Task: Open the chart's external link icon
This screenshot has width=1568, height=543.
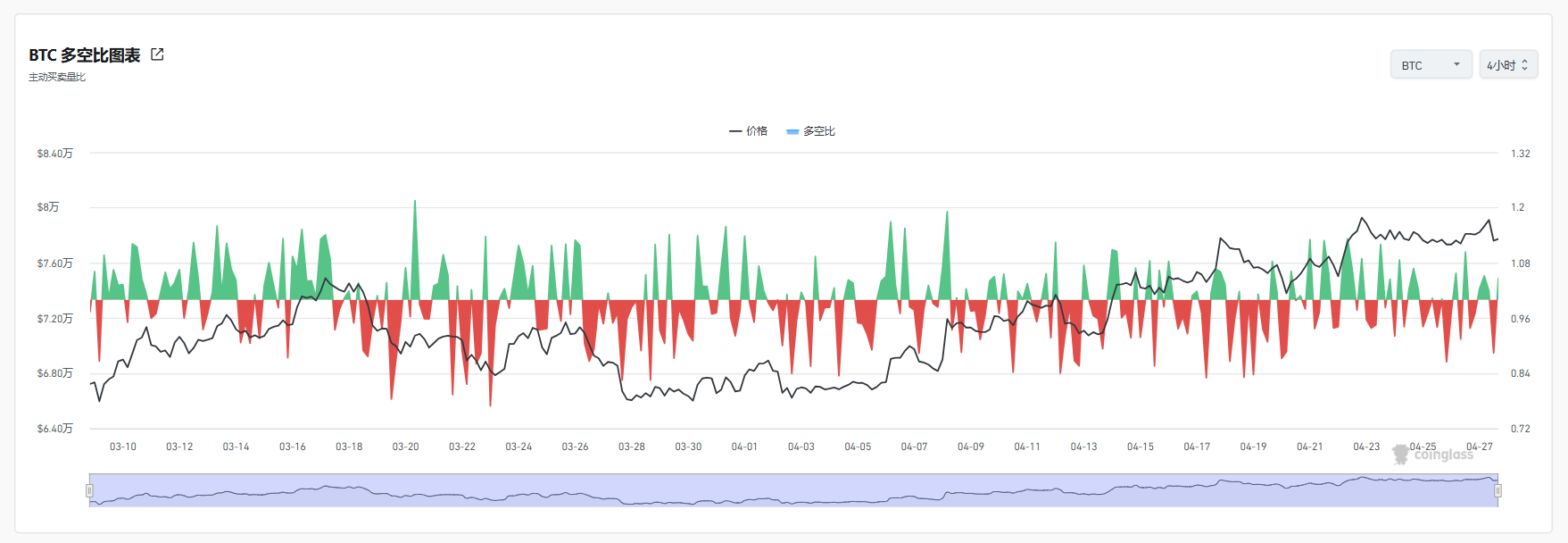Action: [x=157, y=54]
